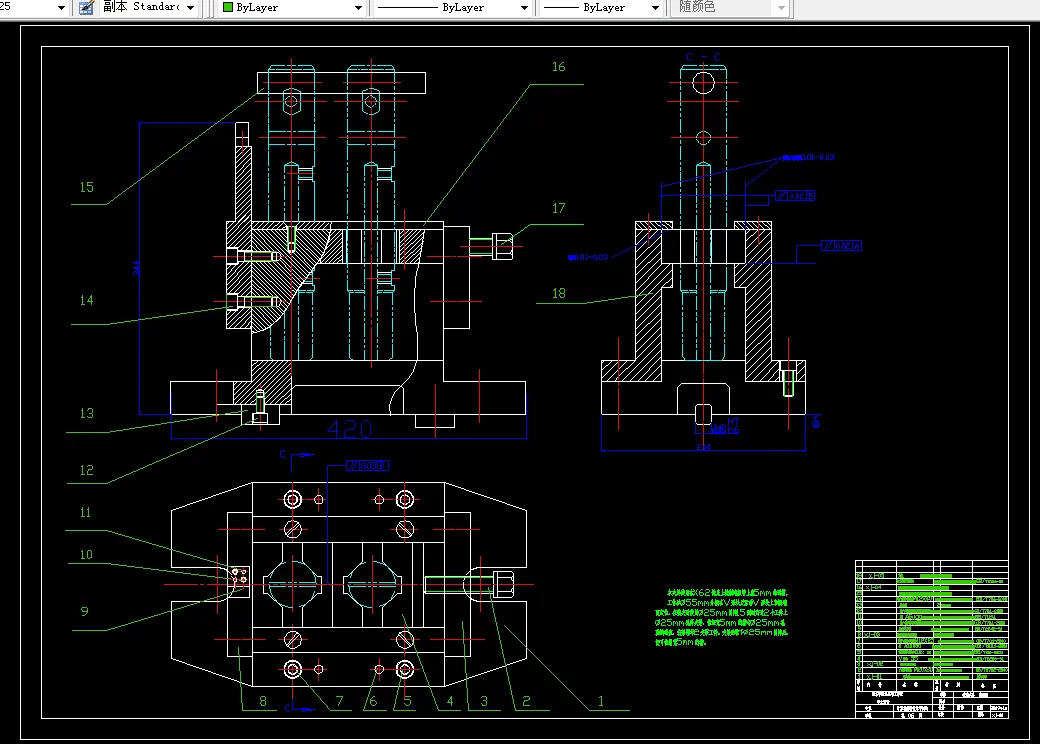Select part balloon number 14
This screenshot has width=1040, height=744.
pos(87,300)
